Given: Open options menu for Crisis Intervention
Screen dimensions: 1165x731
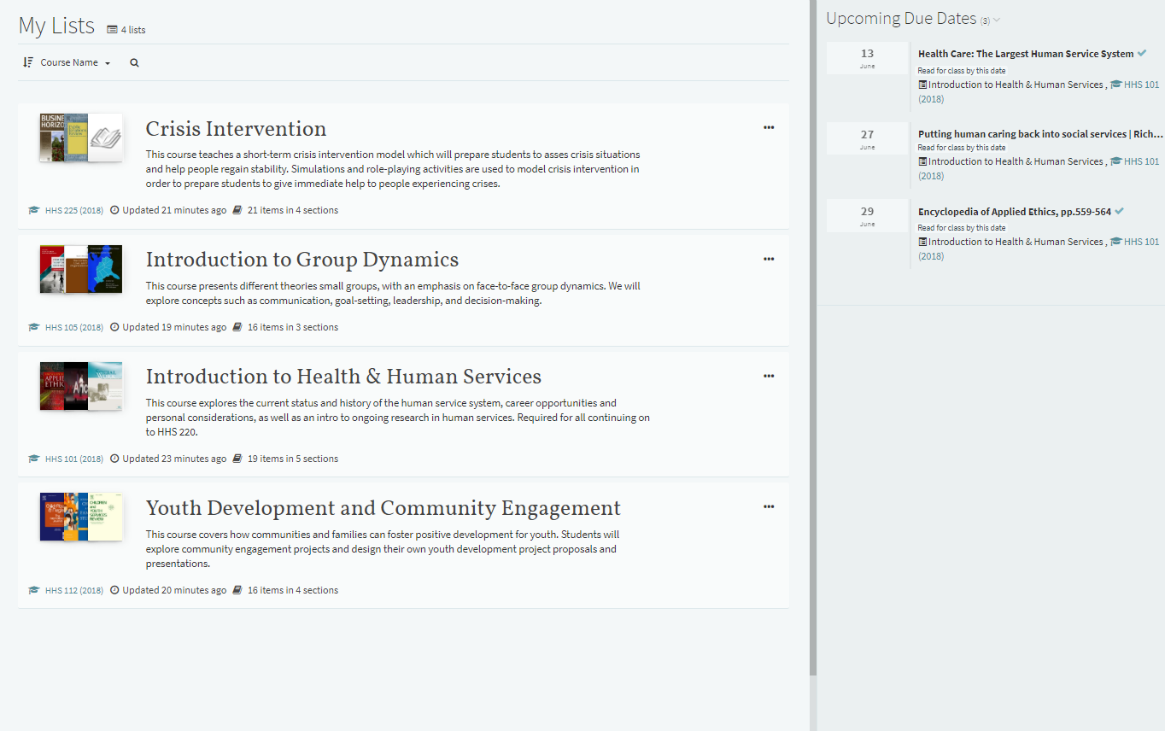Looking at the screenshot, I should [768, 128].
